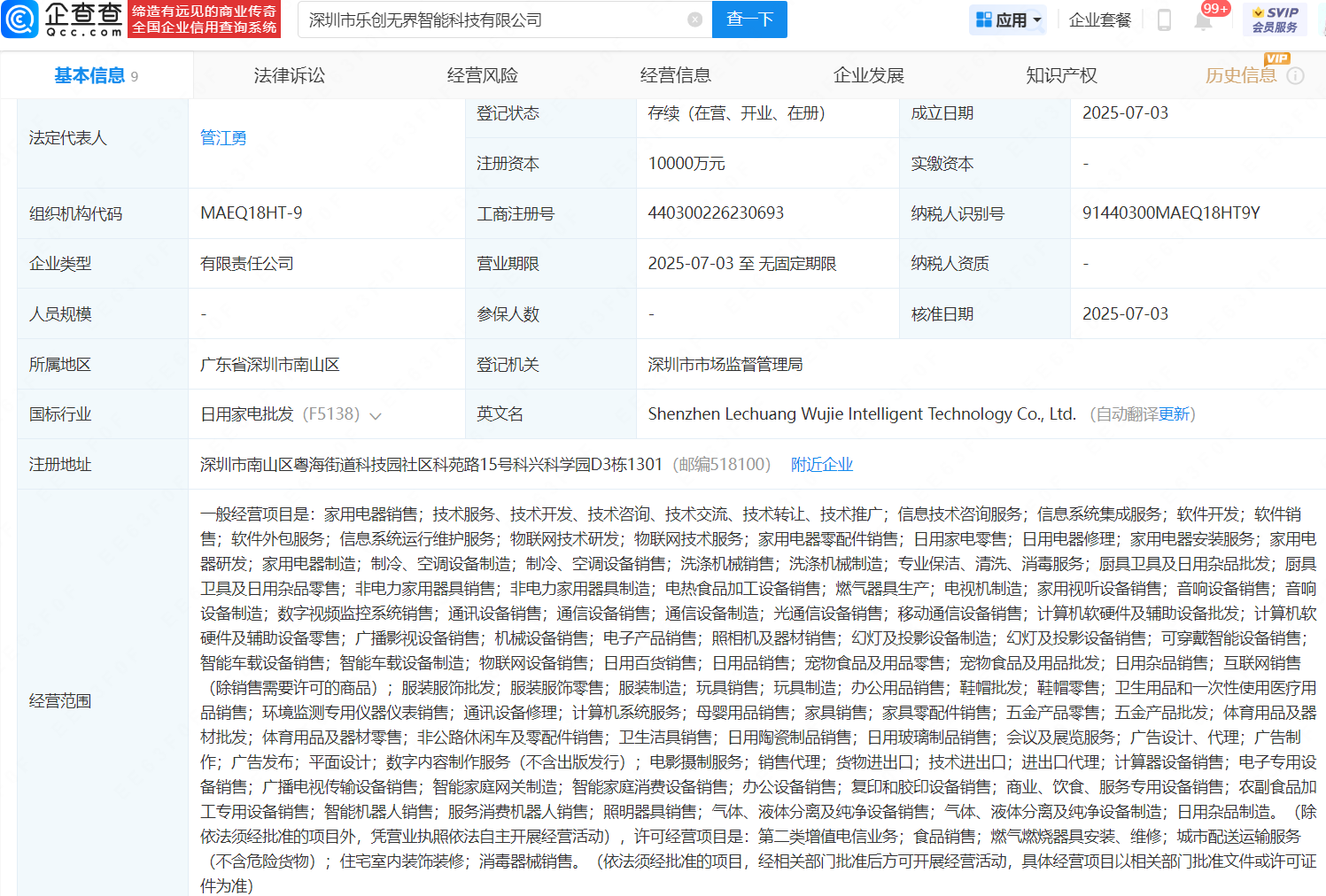Select organization code MAEQ18HT-9
Viewport: 1326px width, 896px height.
[x=252, y=213]
